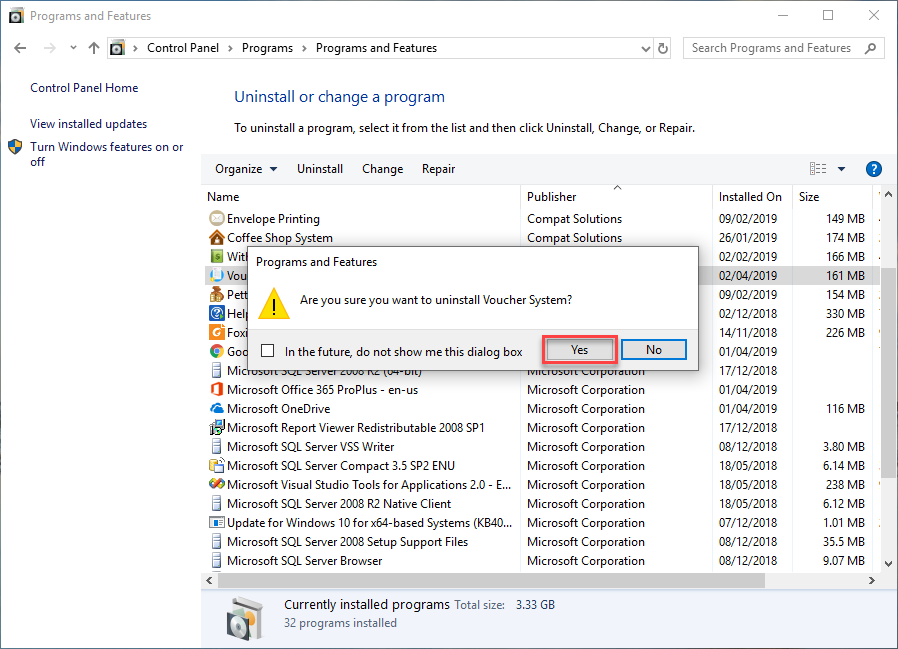This screenshot has width=898, height=649.
Task: Expand the chevron after Control Panel breadcrumb
Action: click(230, 49)
